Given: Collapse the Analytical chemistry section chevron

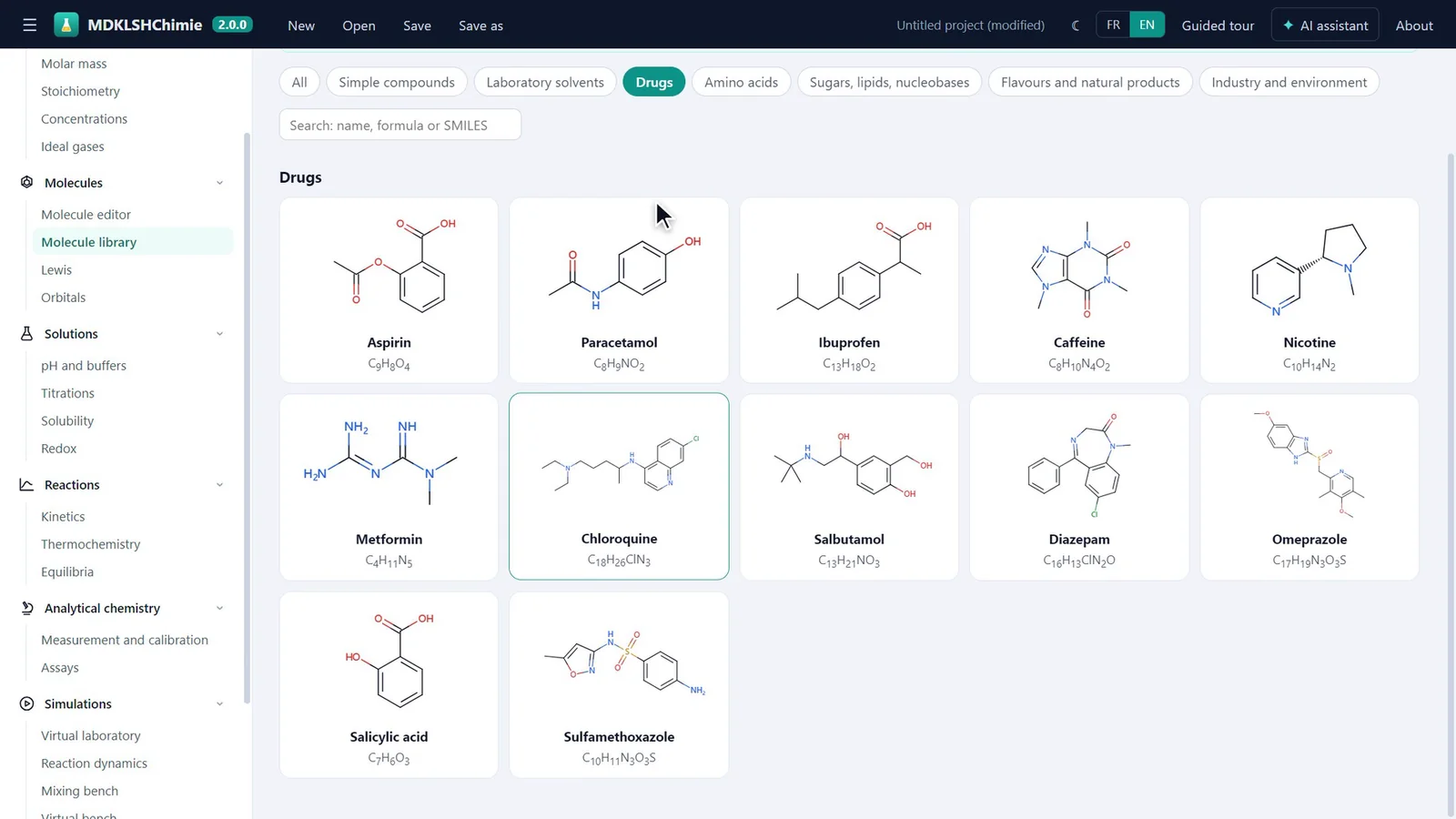Looking at the screenshot, I should click(x=219, y=608).
